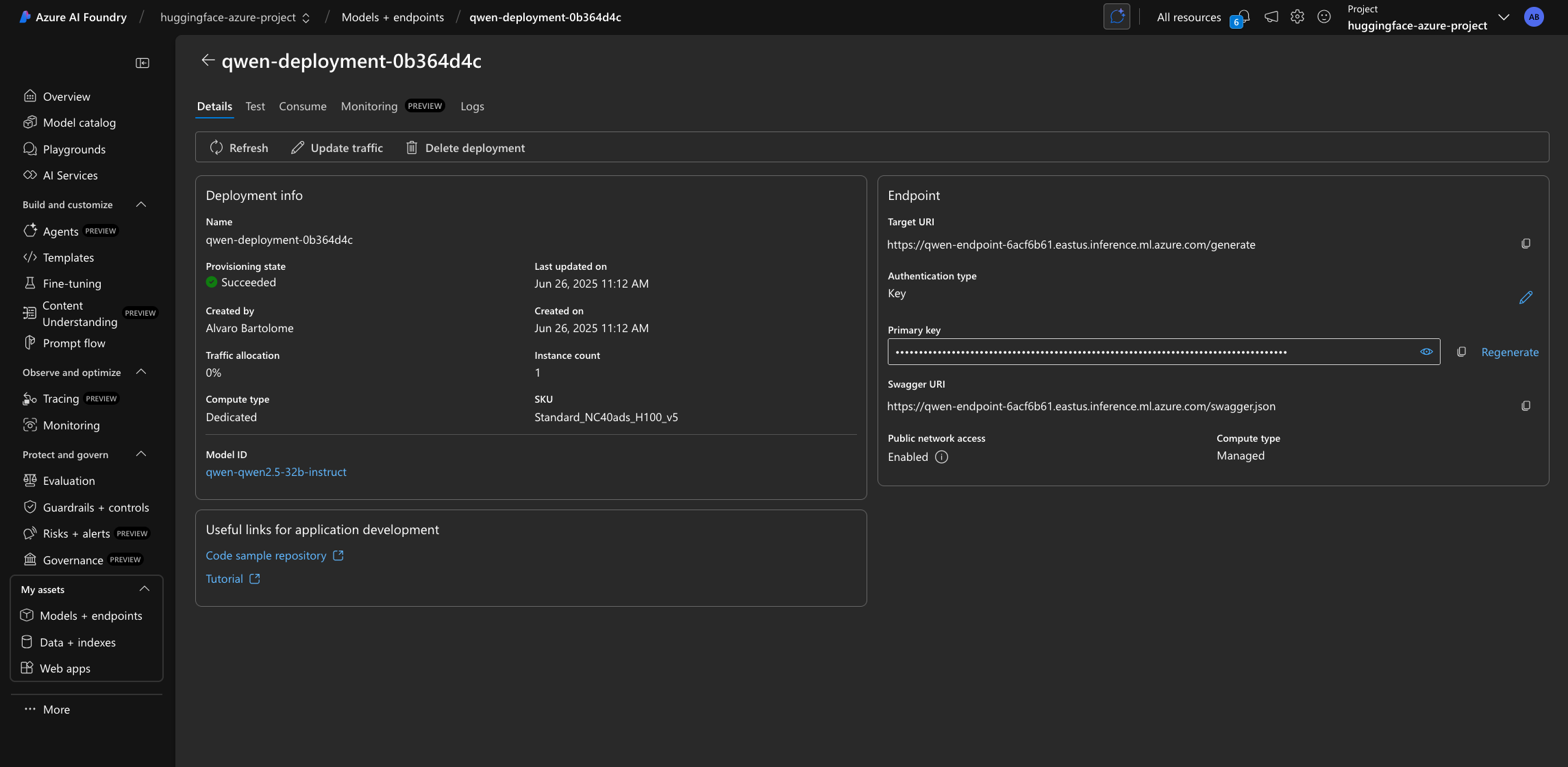Open the Fine-tuning section

[x=71, y=283]
